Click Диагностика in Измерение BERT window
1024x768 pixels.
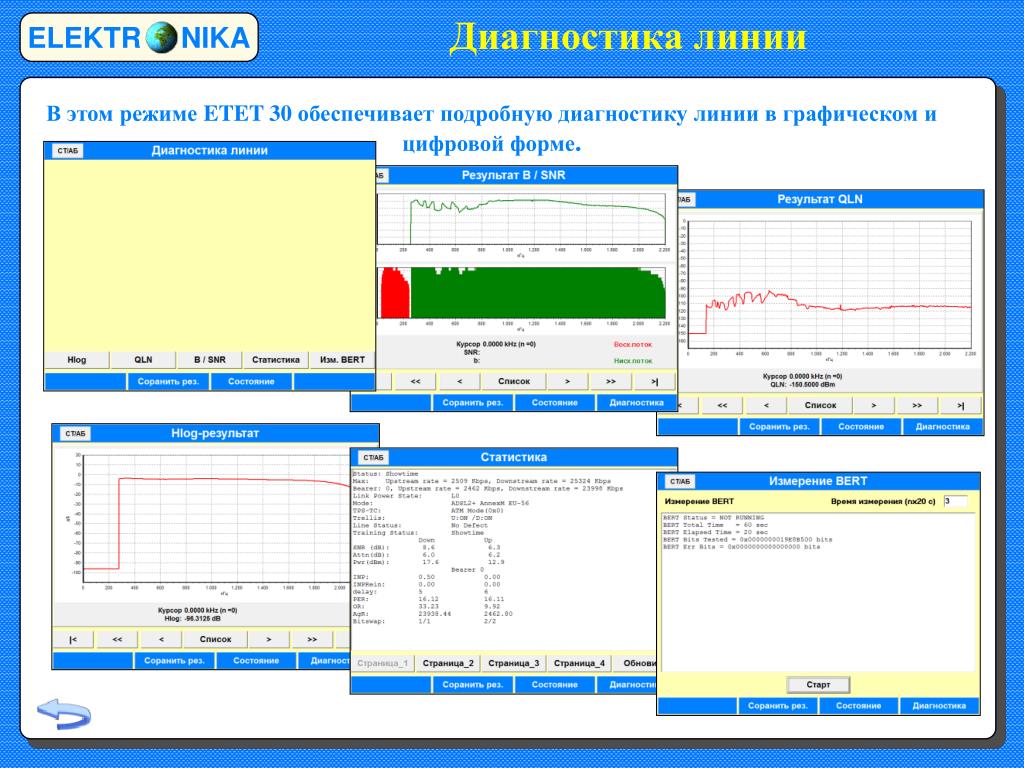(x=939, y=706)
